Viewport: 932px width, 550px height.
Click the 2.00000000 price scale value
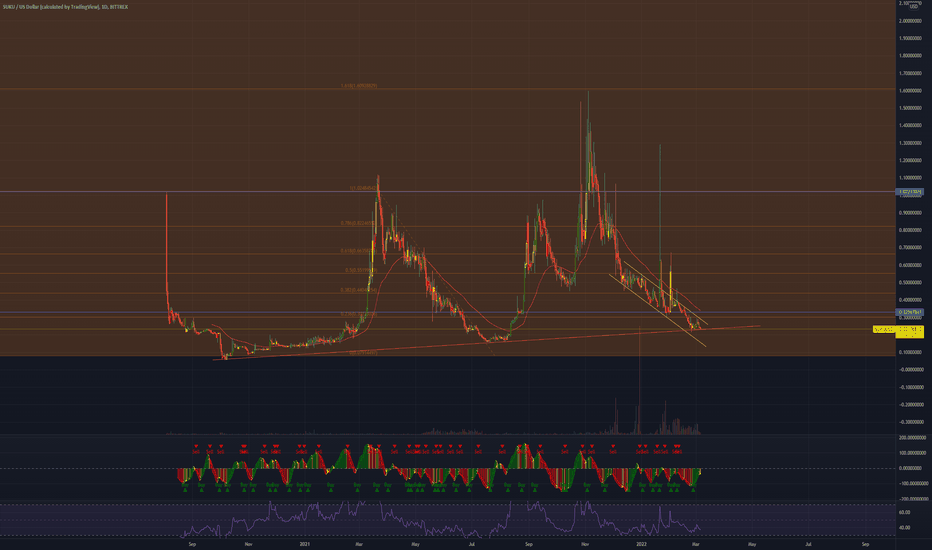[x=911, y=21]
